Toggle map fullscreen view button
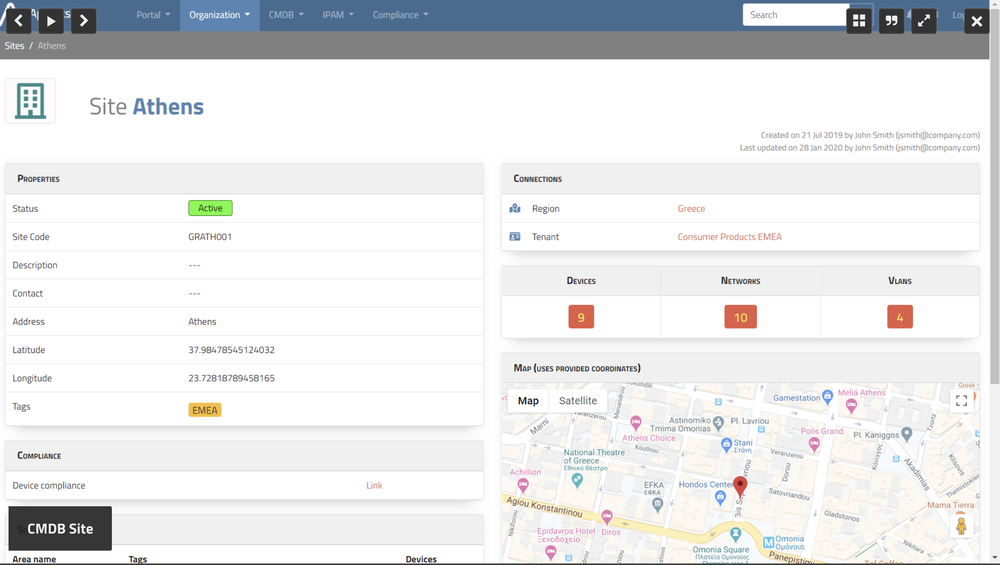 961,401
